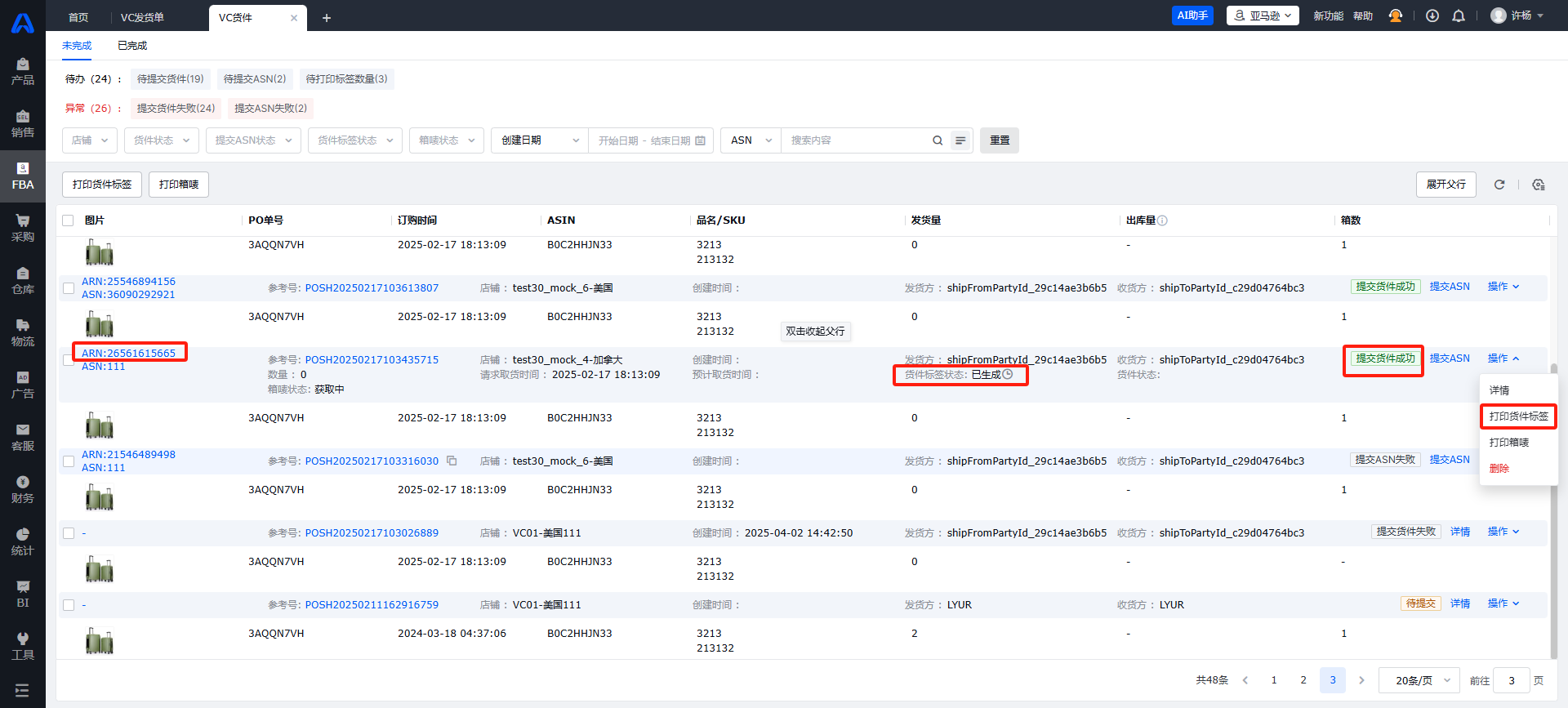Open the download center icon
This screenshot has width=1568, height=708.
(x=1432, y=16)
